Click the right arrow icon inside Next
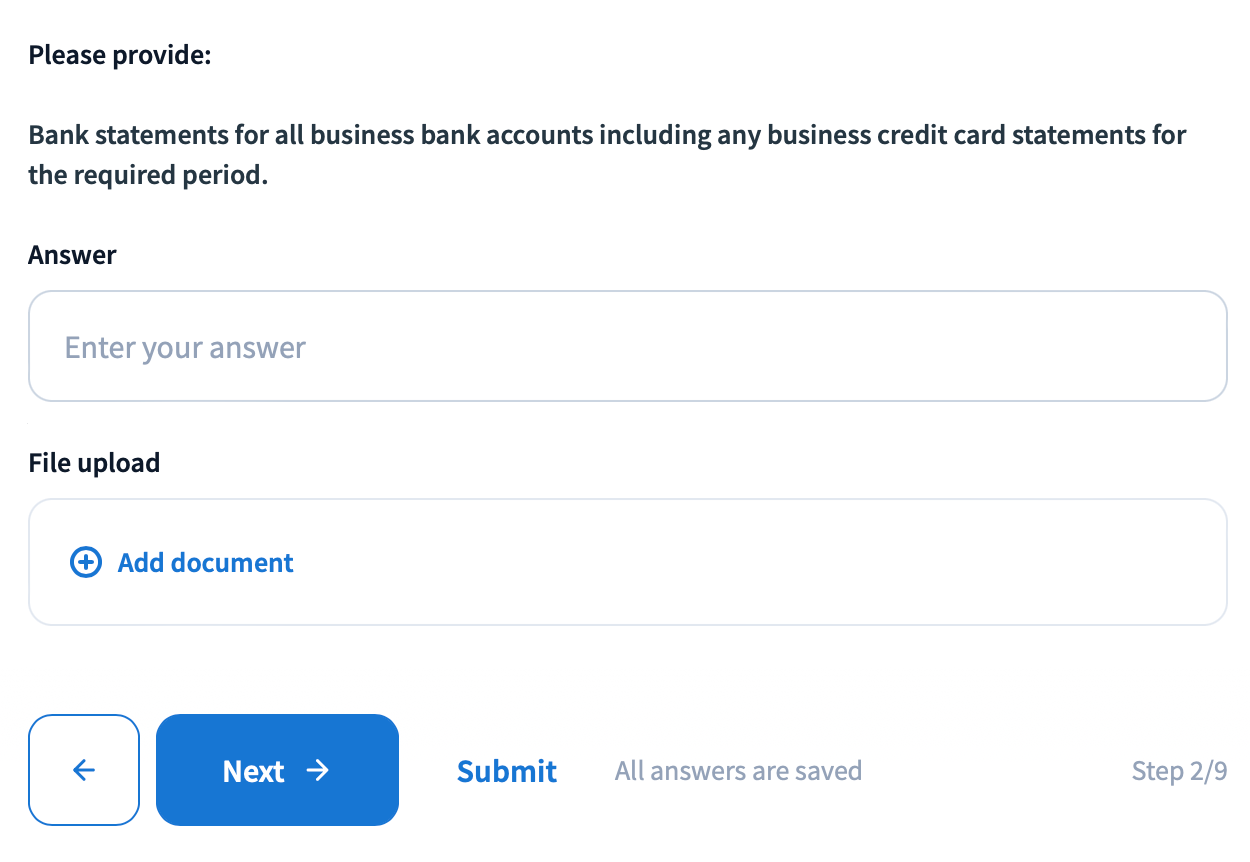The height and width of the screenshot is (862, 1250). [318, 770]
